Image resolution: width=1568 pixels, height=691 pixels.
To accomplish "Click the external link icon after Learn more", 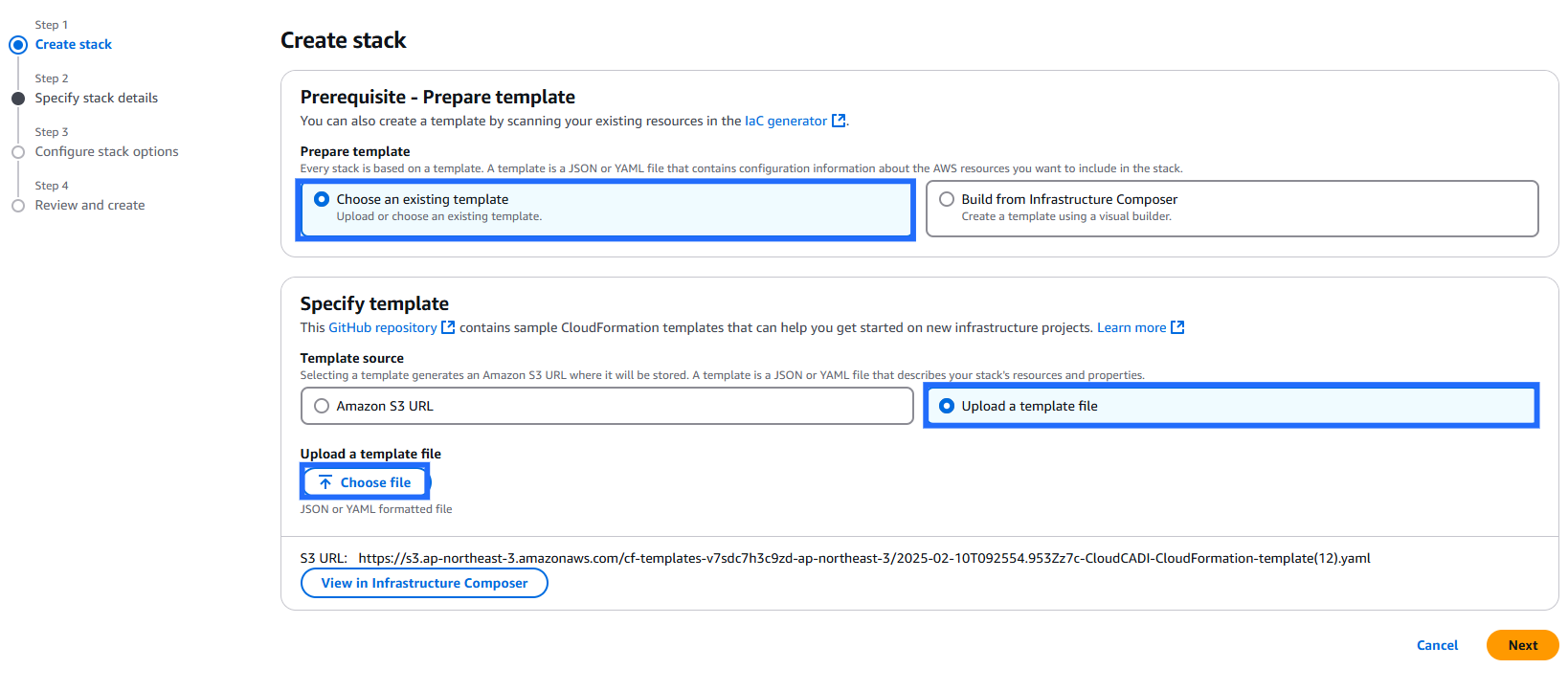I will (1177, 327).
